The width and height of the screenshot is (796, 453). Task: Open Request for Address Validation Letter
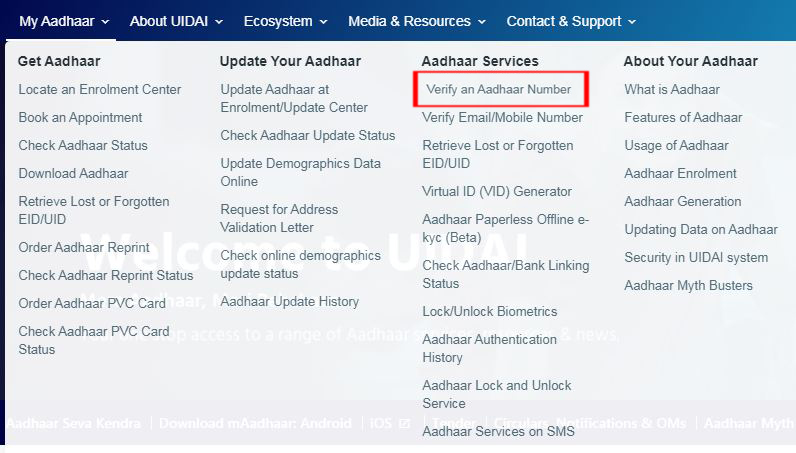coord(279,218)
